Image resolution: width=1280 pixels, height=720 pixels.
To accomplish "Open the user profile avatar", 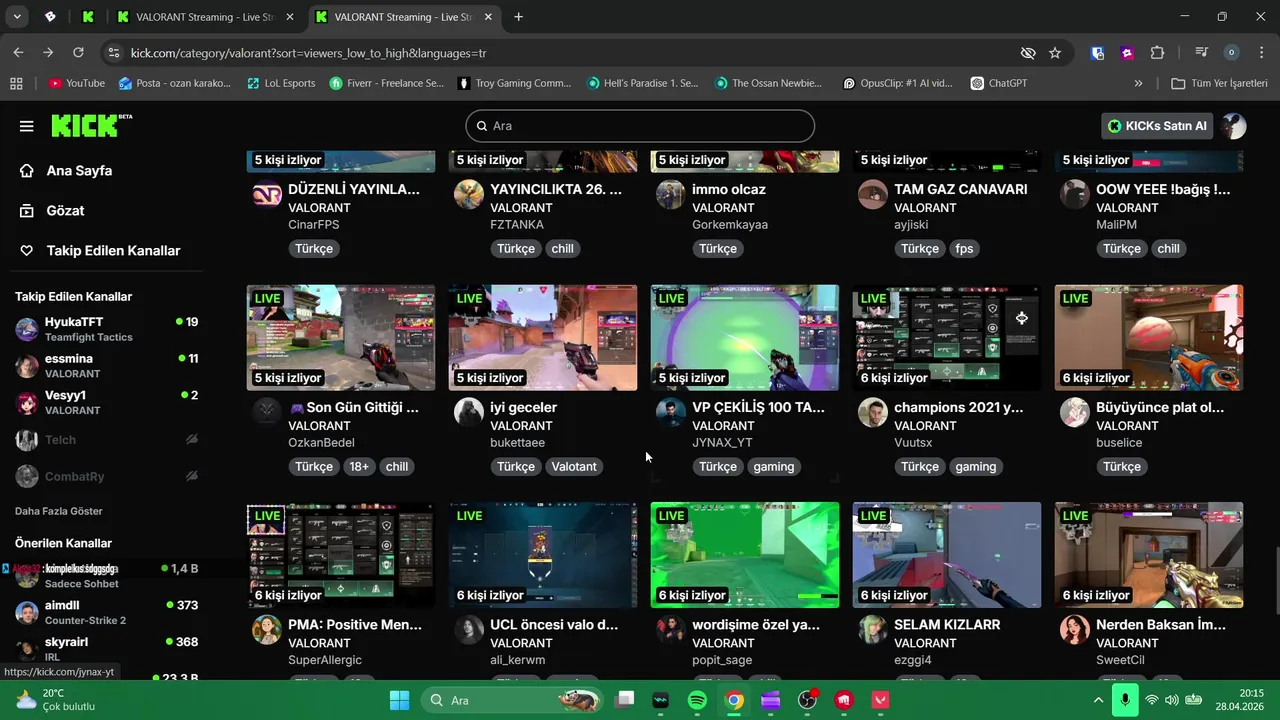I will pyautogui.click(x=1234, y=126).
